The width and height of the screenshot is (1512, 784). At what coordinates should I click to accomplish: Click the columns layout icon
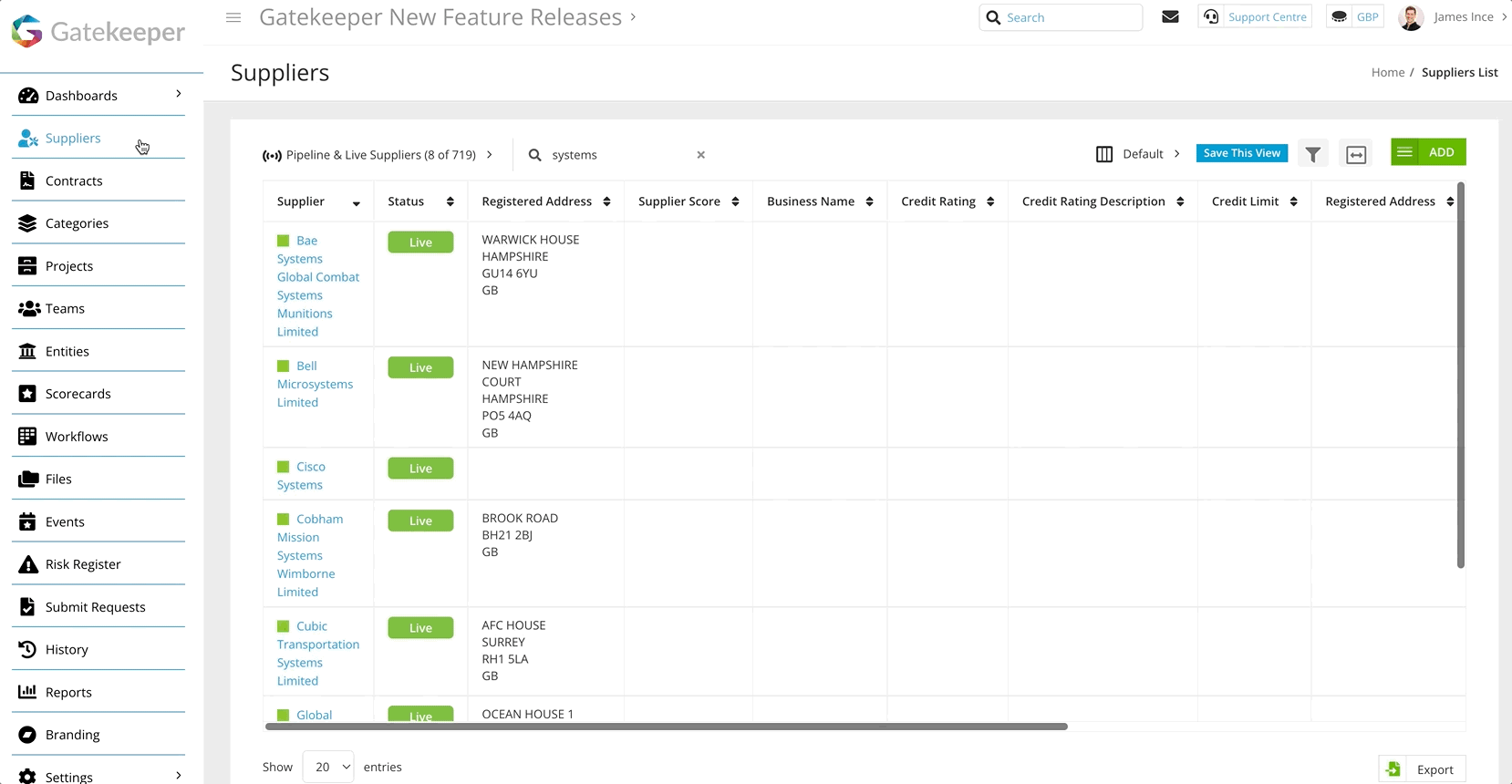click(1104, 154)
